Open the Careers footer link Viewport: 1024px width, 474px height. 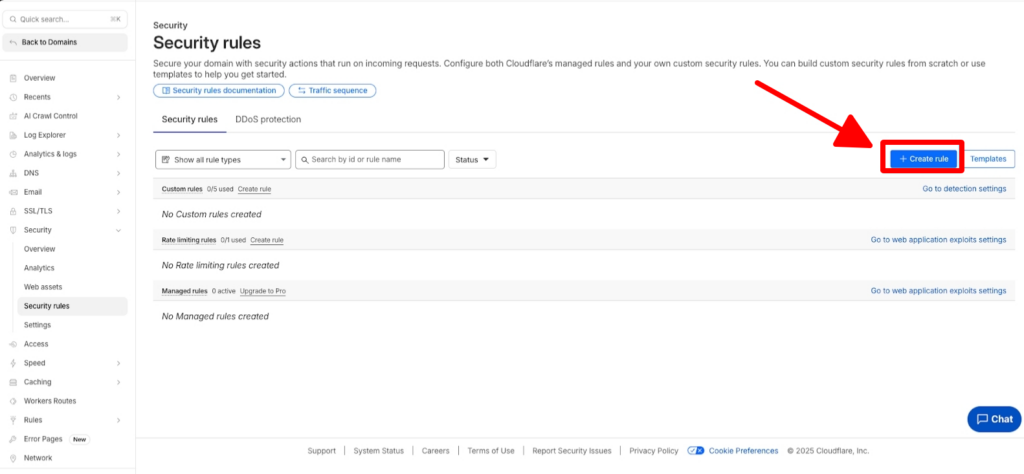[436, 450]
